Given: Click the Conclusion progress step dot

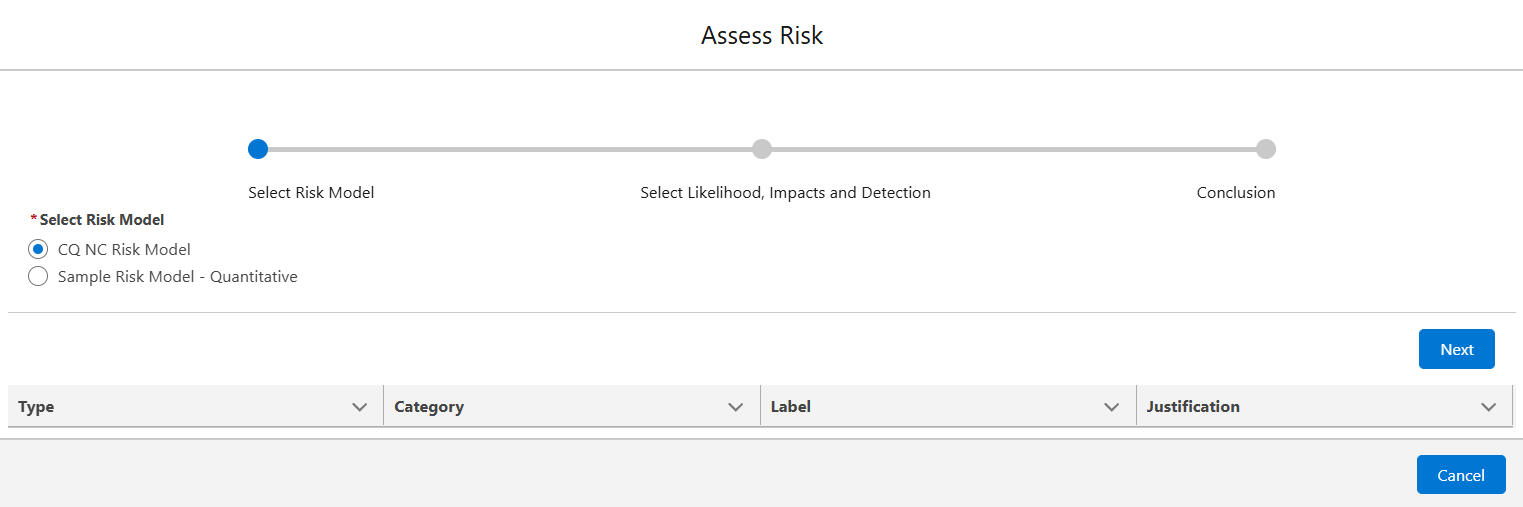Looking at the screenshot, I should point(1266,149).
